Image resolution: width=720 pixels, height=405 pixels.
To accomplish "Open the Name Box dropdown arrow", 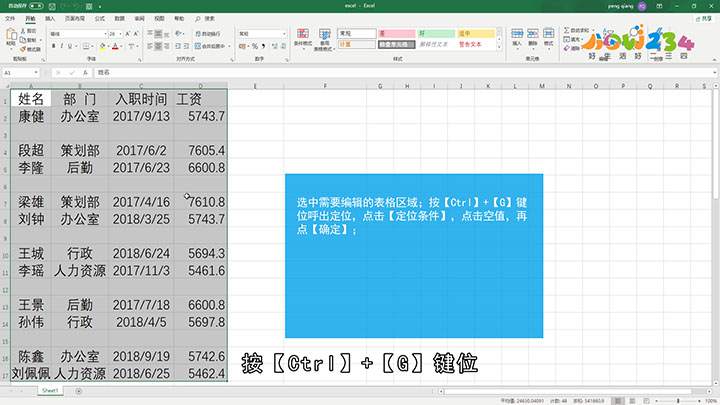I will pyautogui.click(x=36, y=73).
